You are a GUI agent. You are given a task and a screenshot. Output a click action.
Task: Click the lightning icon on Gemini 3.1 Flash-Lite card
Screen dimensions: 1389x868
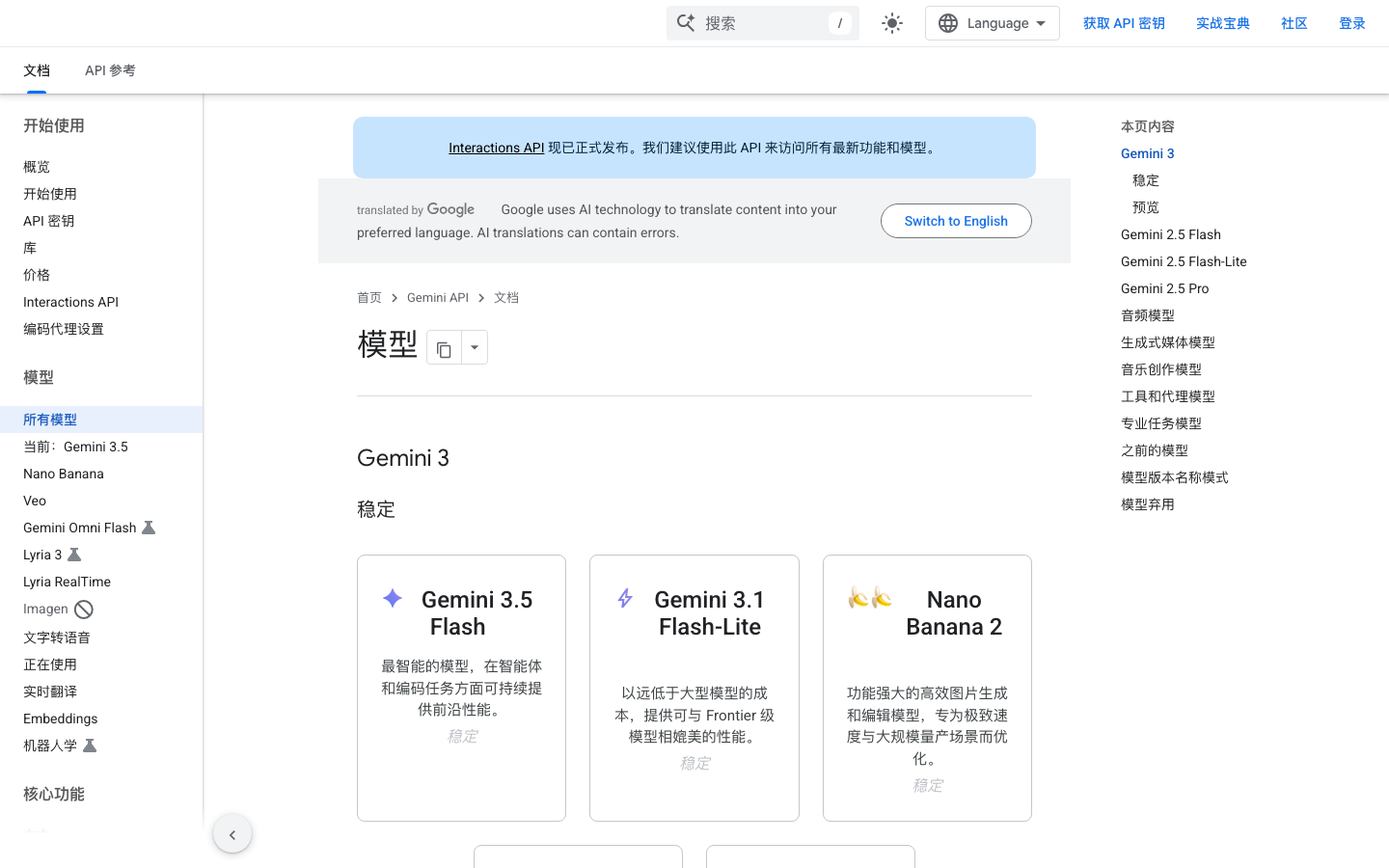(625, 599)
